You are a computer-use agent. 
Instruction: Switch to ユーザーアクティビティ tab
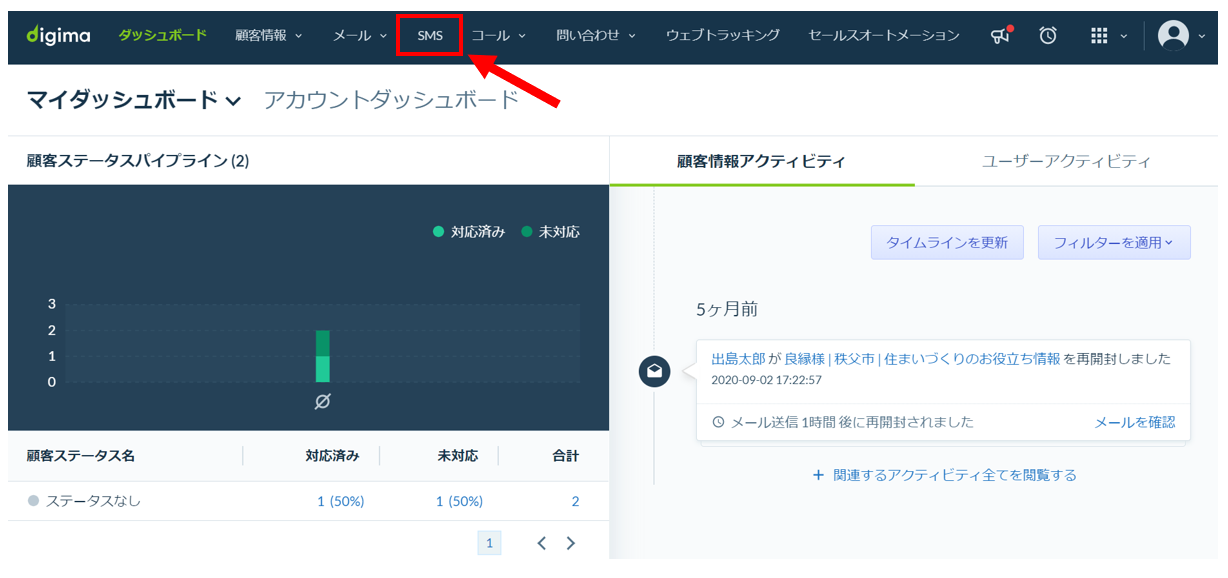click(1066, 161)
